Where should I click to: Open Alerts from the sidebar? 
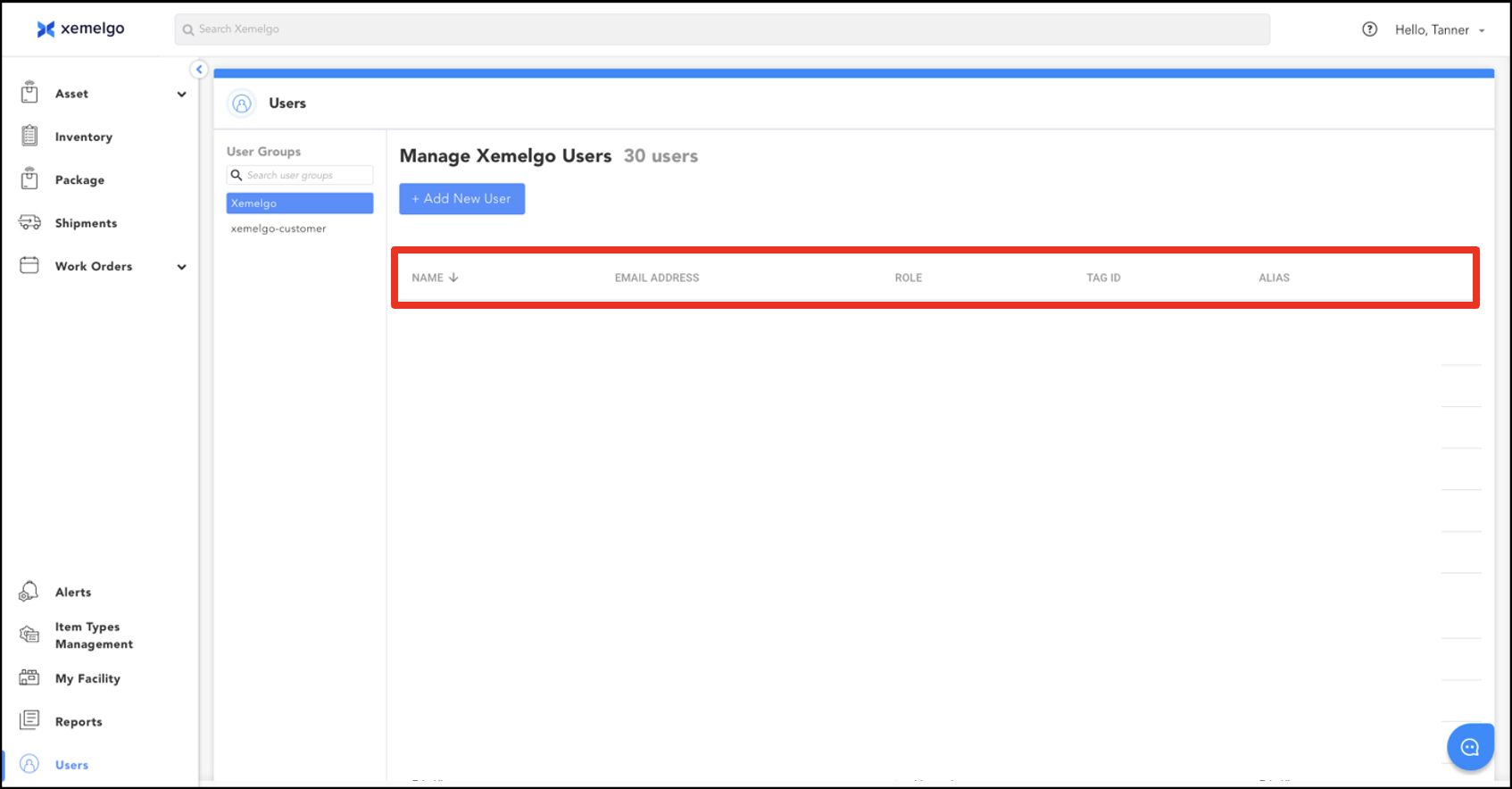coord(73,592)
